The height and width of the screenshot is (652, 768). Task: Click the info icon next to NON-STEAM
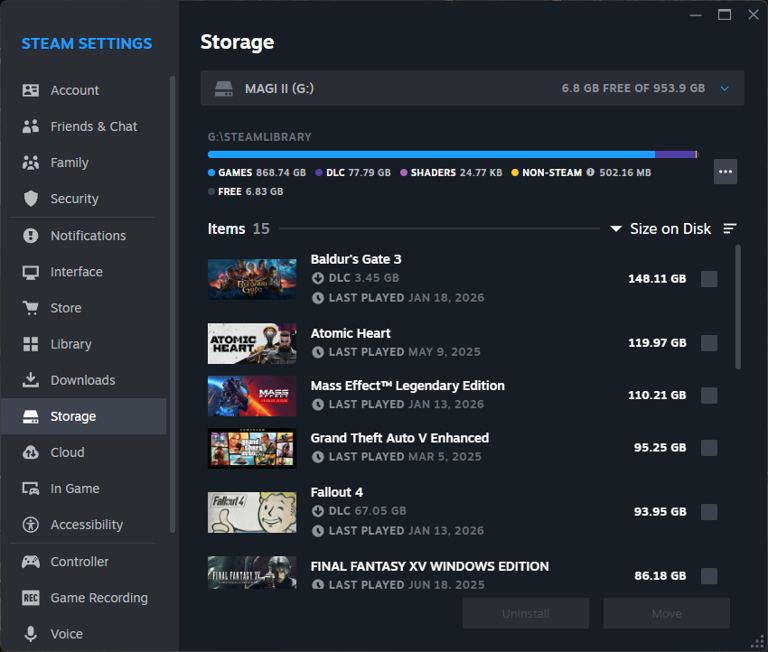click(590, 172)
